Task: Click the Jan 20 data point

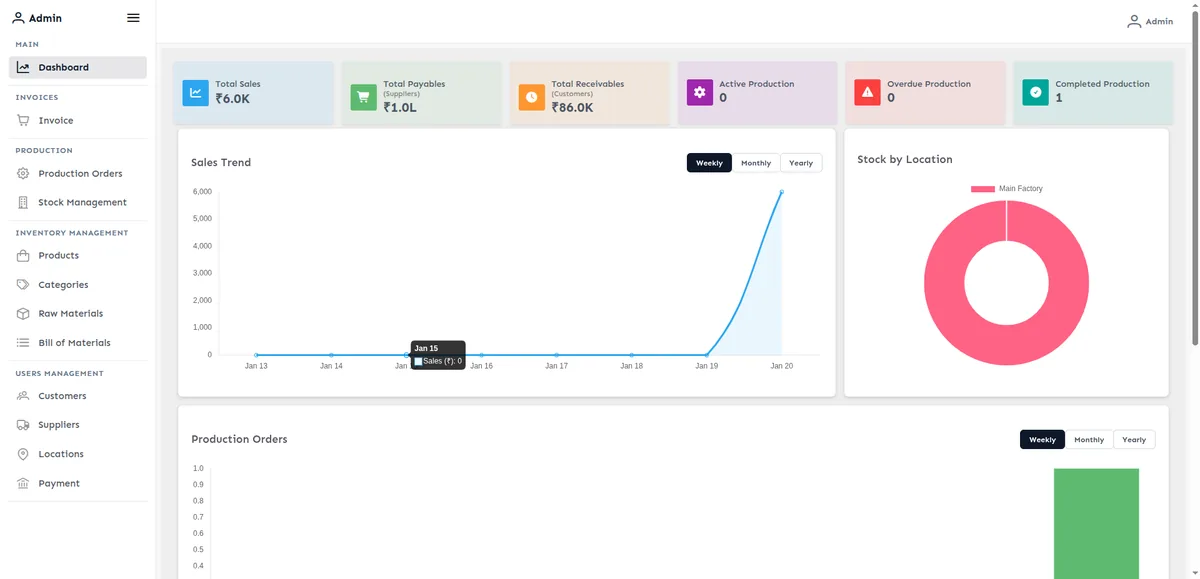Action: tap(781, 192)
